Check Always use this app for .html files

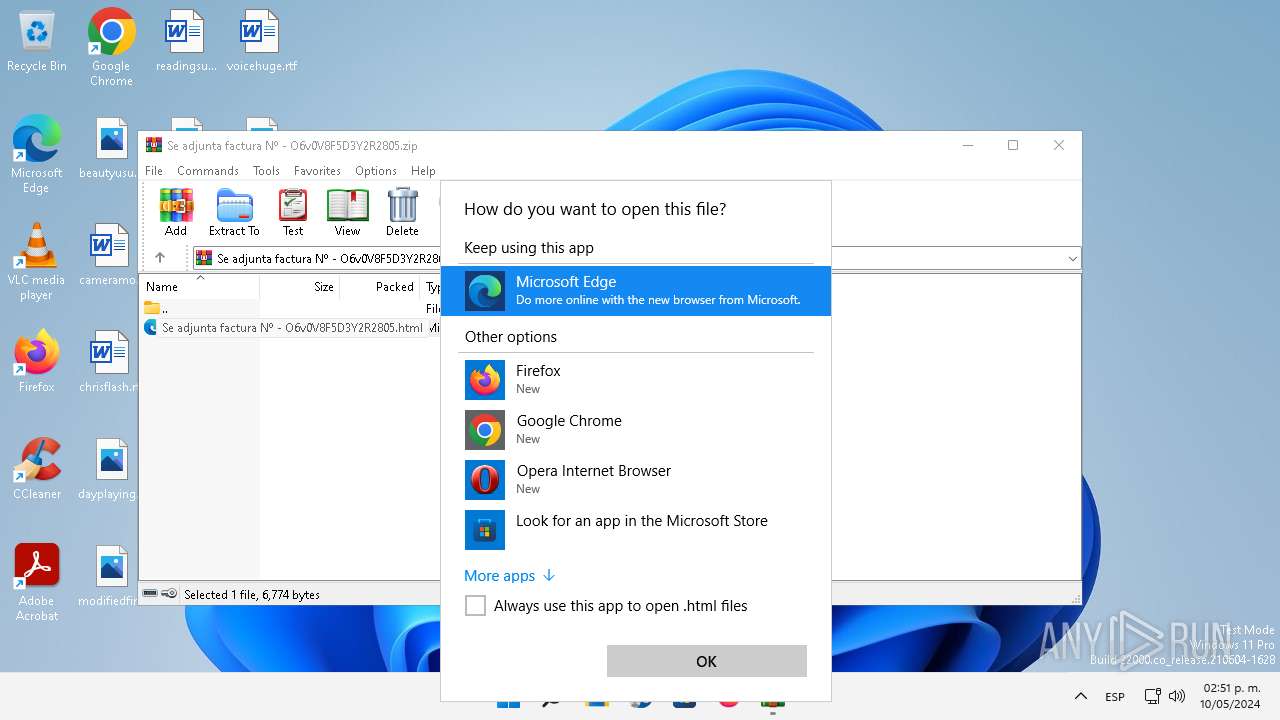click(476, 606)
